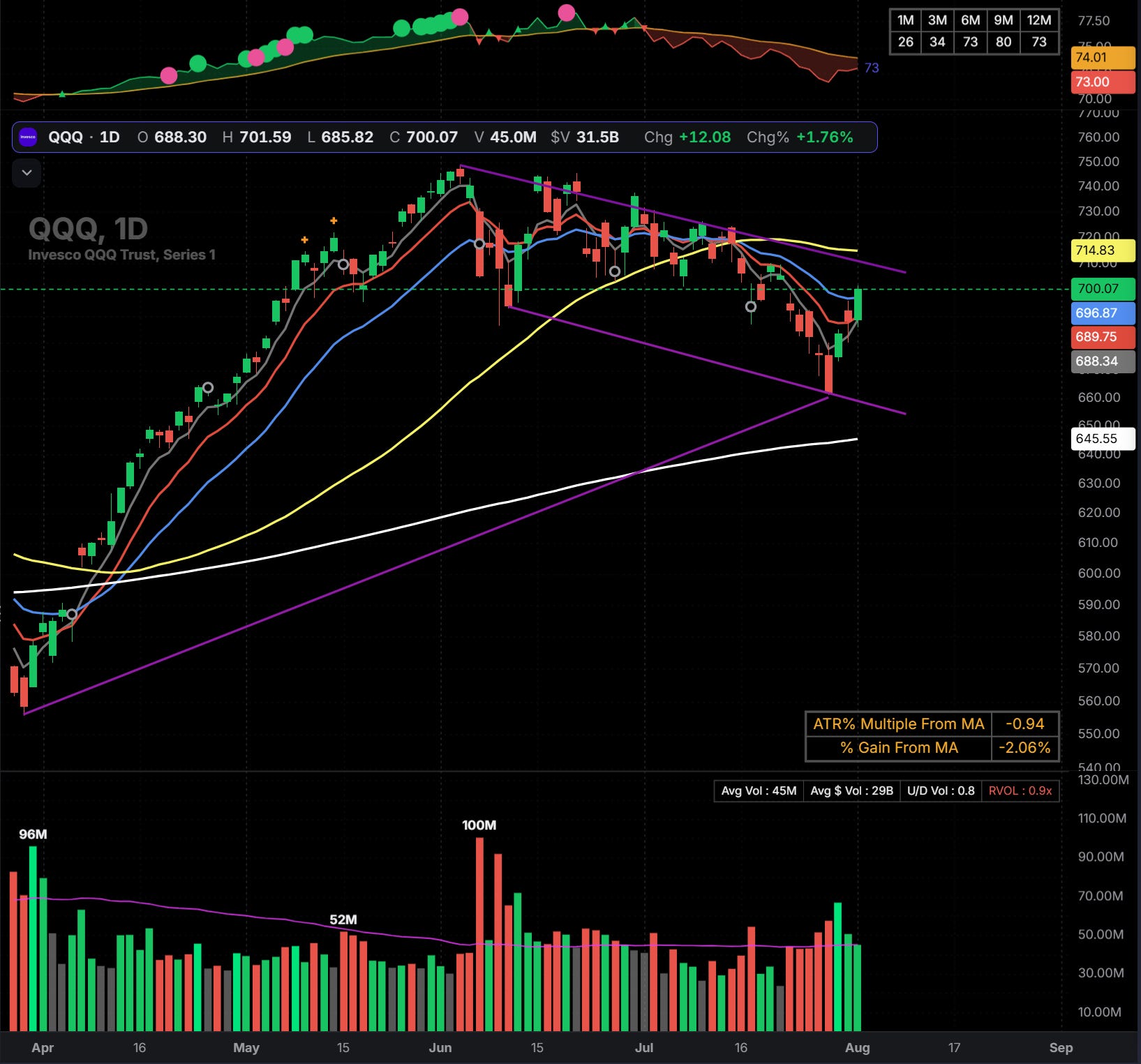Screen dimensions: 1141x1064
Task: Click the high value 701.59
Action: point(265,137)
